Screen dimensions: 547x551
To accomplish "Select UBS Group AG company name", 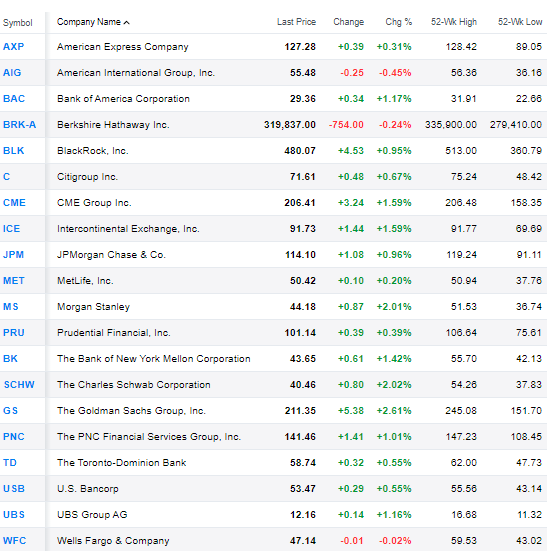I will (x=92, y=515).
